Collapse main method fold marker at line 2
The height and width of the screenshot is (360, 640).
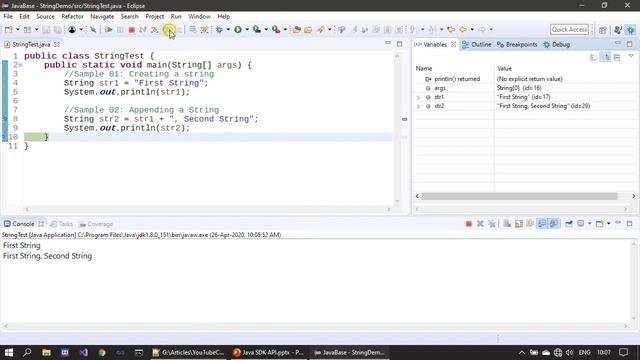pos(20,65)
